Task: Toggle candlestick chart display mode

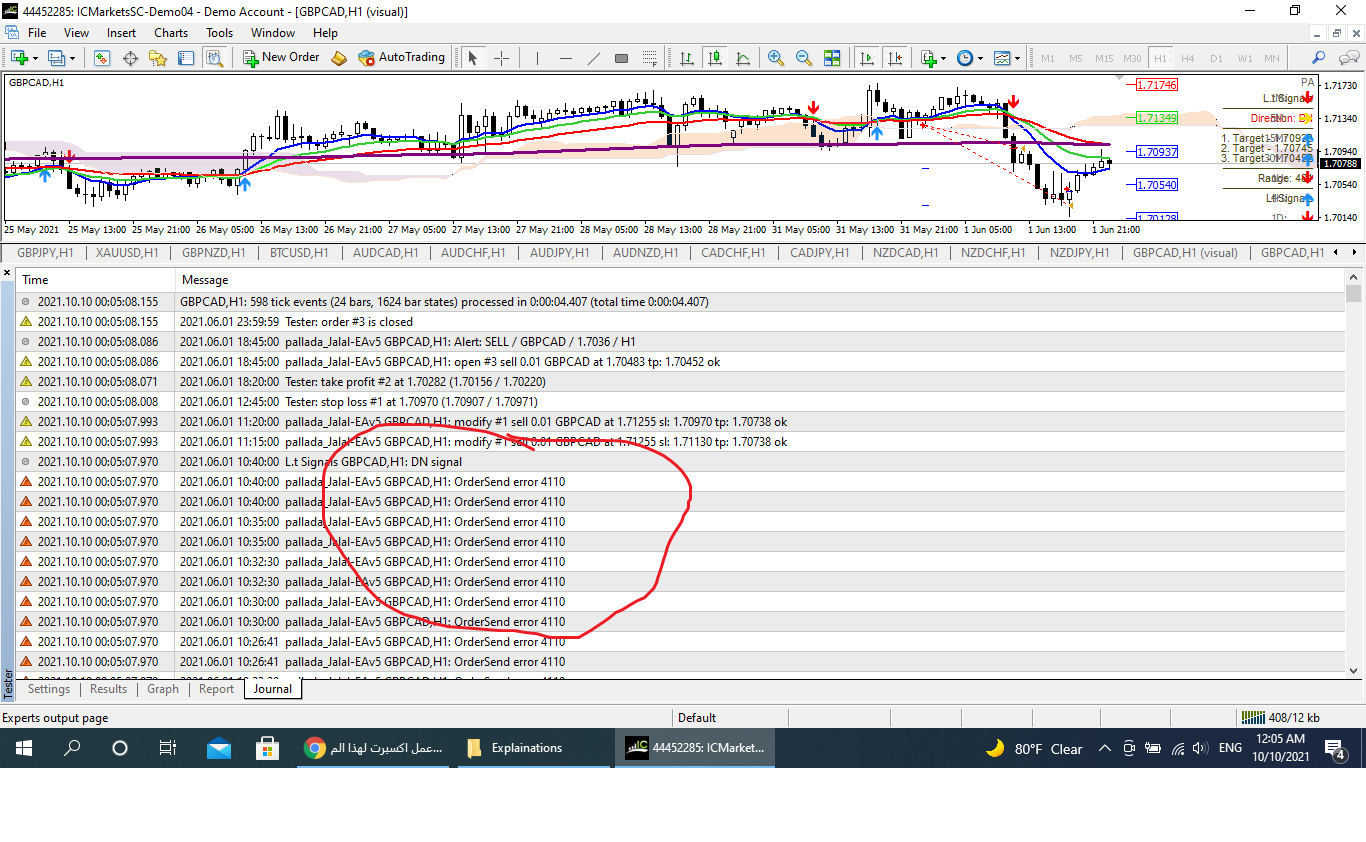Action: [x=713, y=58]
